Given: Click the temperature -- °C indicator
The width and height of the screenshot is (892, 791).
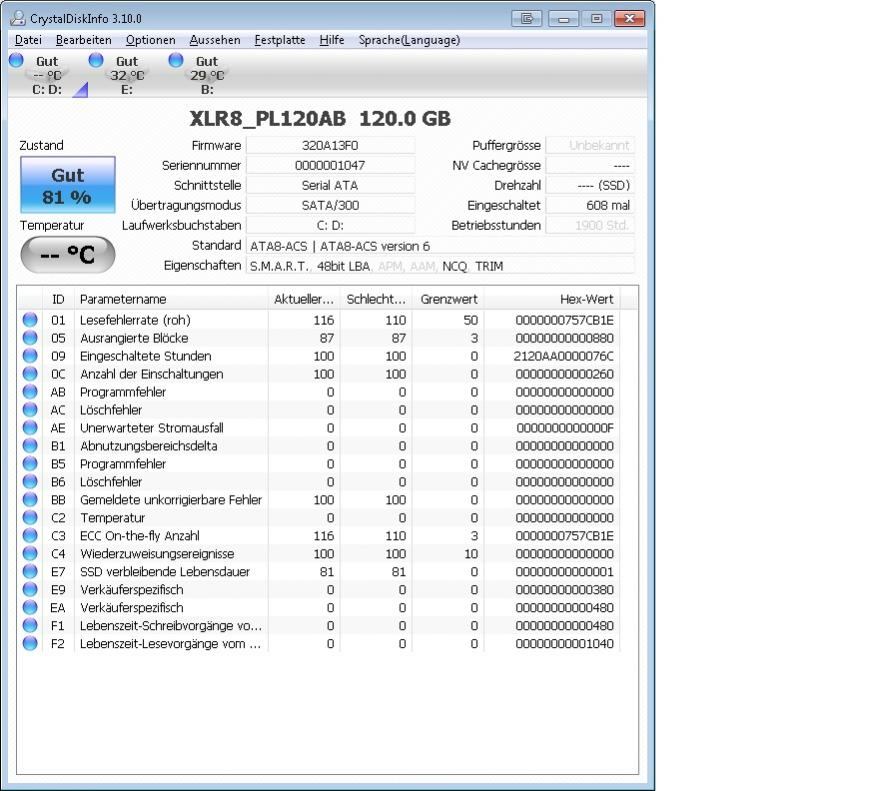Looking at the screenshot, I should click(68, 254).
